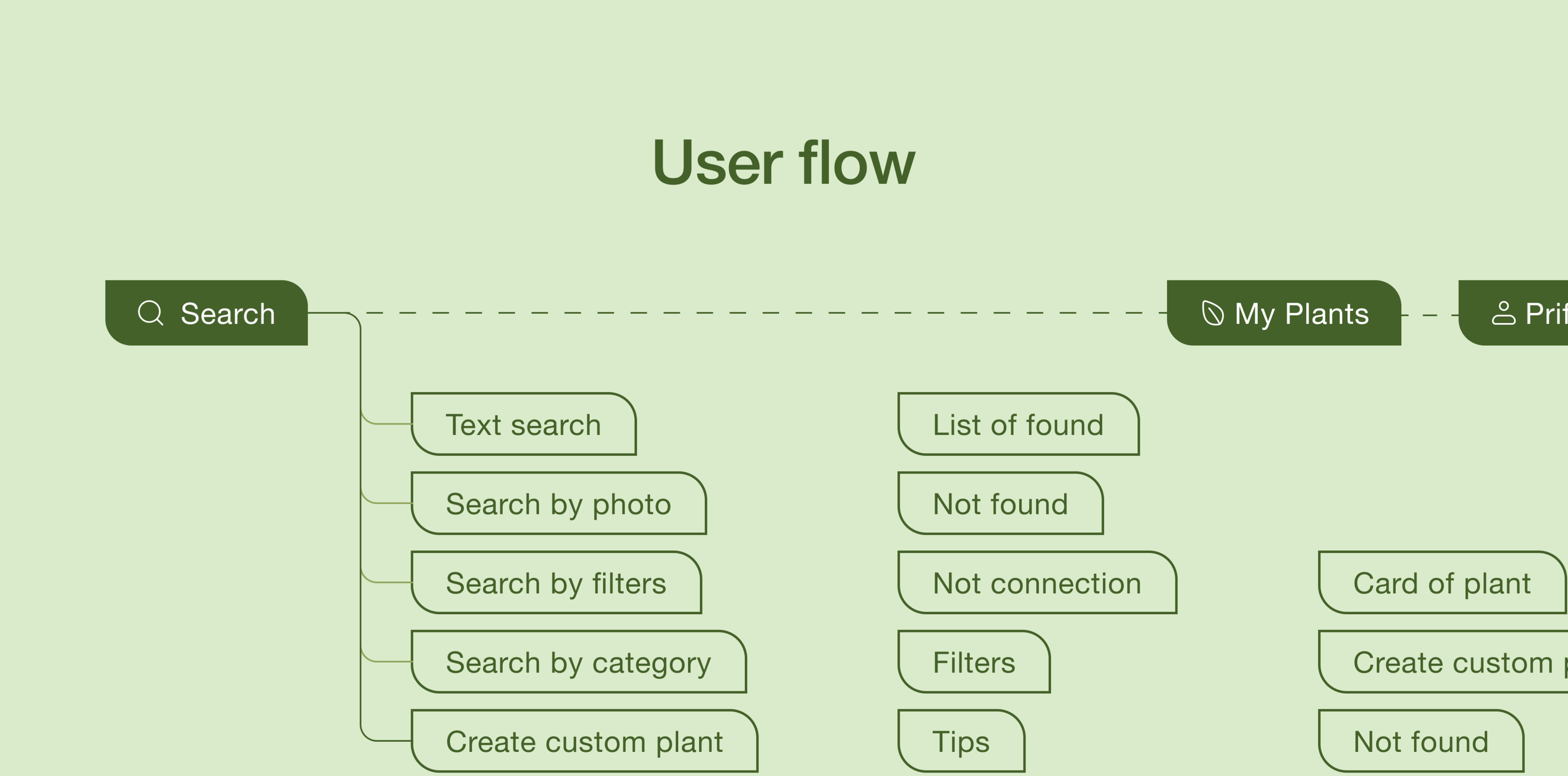Select the List of found node
Viewport: 1568px width, 776px height.
(1018, 425)
